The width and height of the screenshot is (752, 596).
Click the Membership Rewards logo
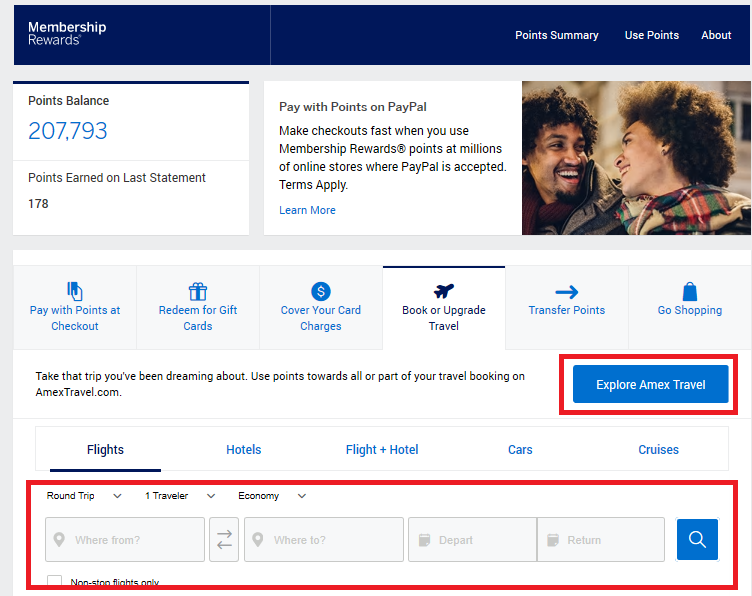[x=67, y=33]
